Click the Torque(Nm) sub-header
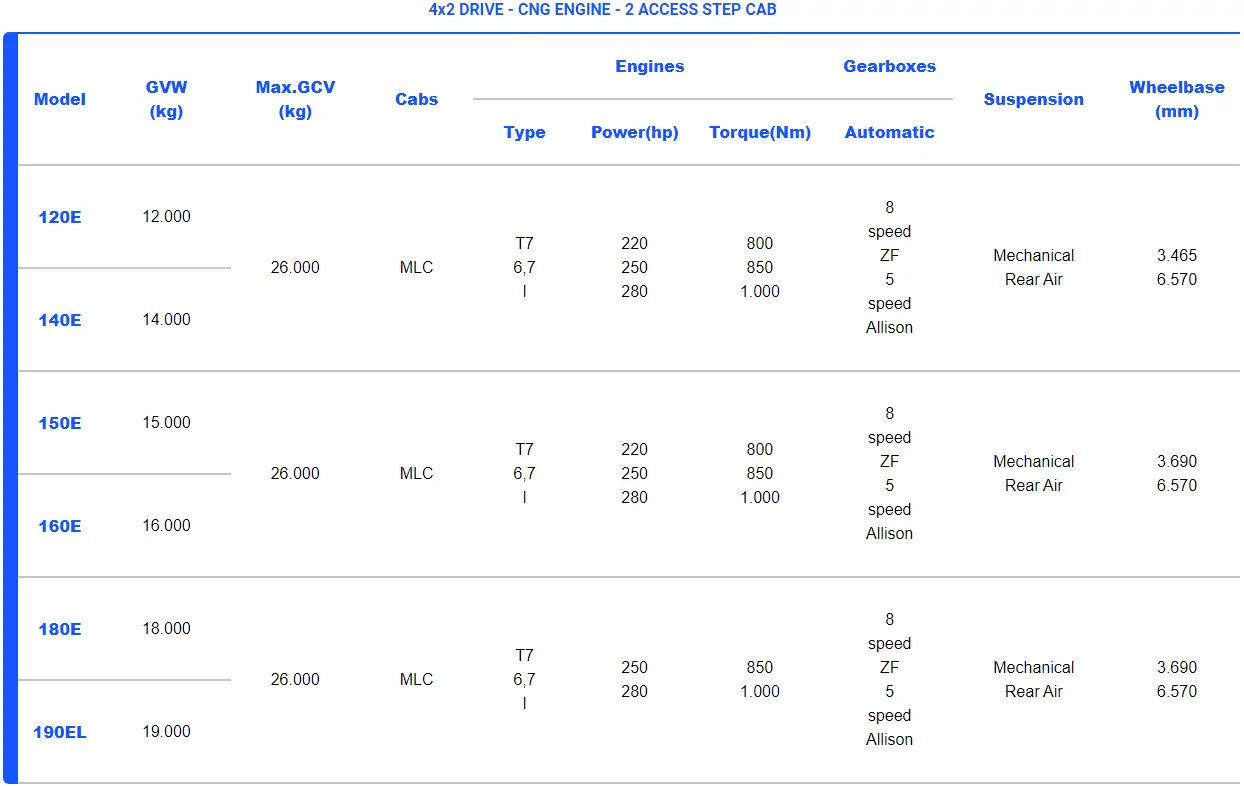1244x786 pixels. coord(760,132)
